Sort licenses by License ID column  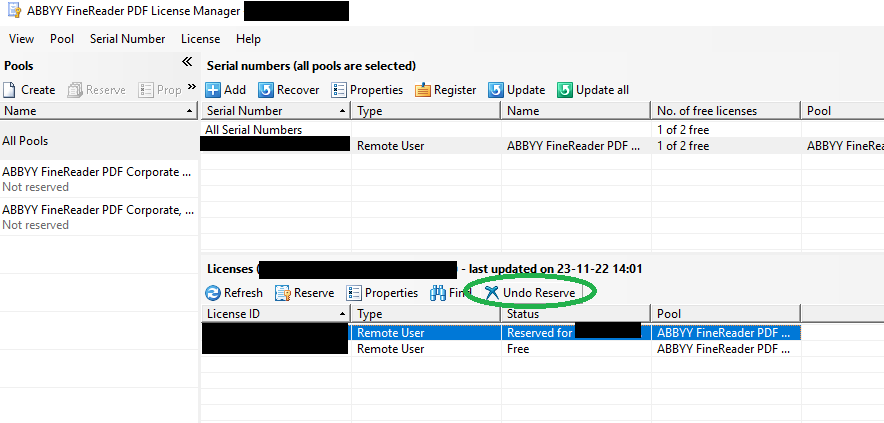tap(276, 314)
